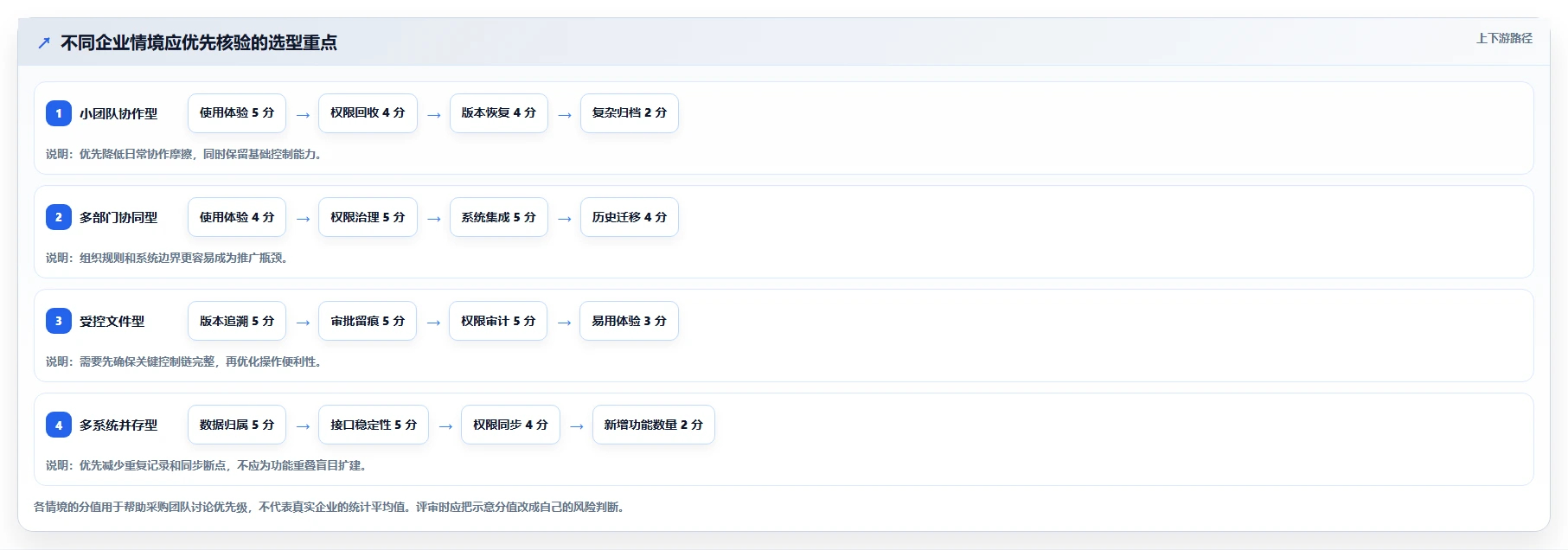The height and width of the screenshot is (550, 1568).
Task: Click the 使用体验 4 分 chip
Action: [x=237, y=217]
